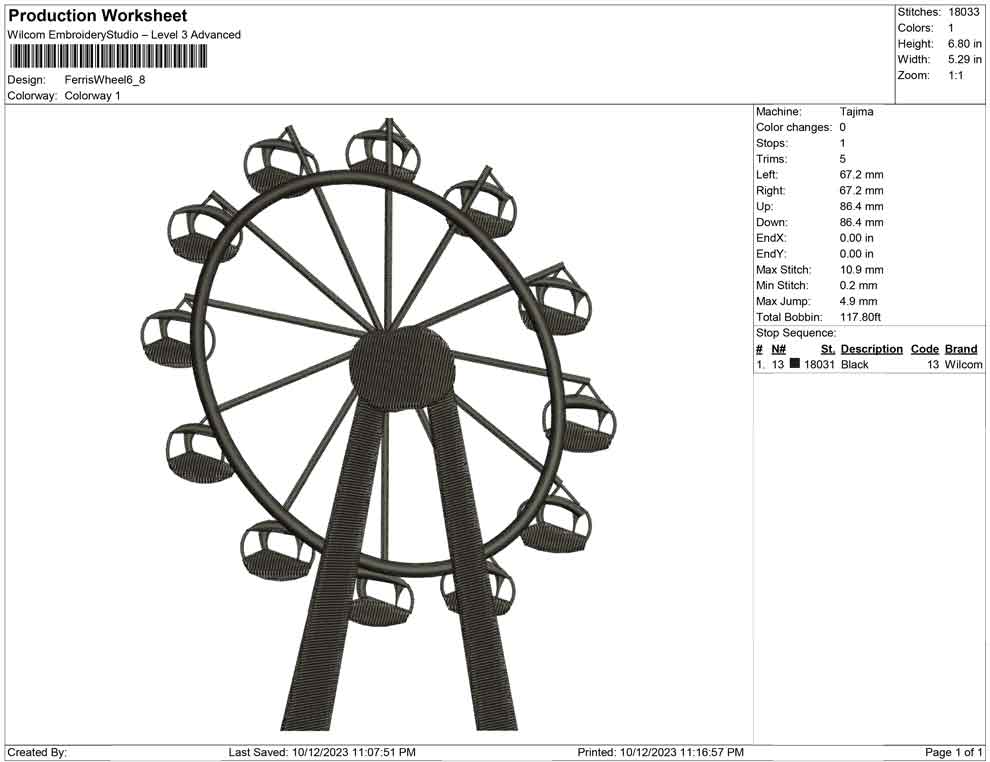Click the Trims count of 5
Viewport: 990px width, 762px height.
point(842,158)
